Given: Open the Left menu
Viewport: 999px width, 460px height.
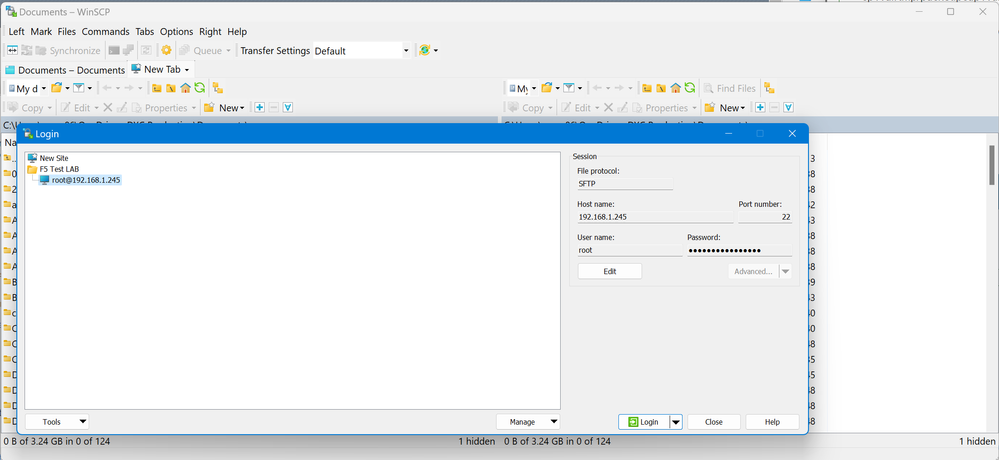Looking at the screenshot, I should coord(17,31).
